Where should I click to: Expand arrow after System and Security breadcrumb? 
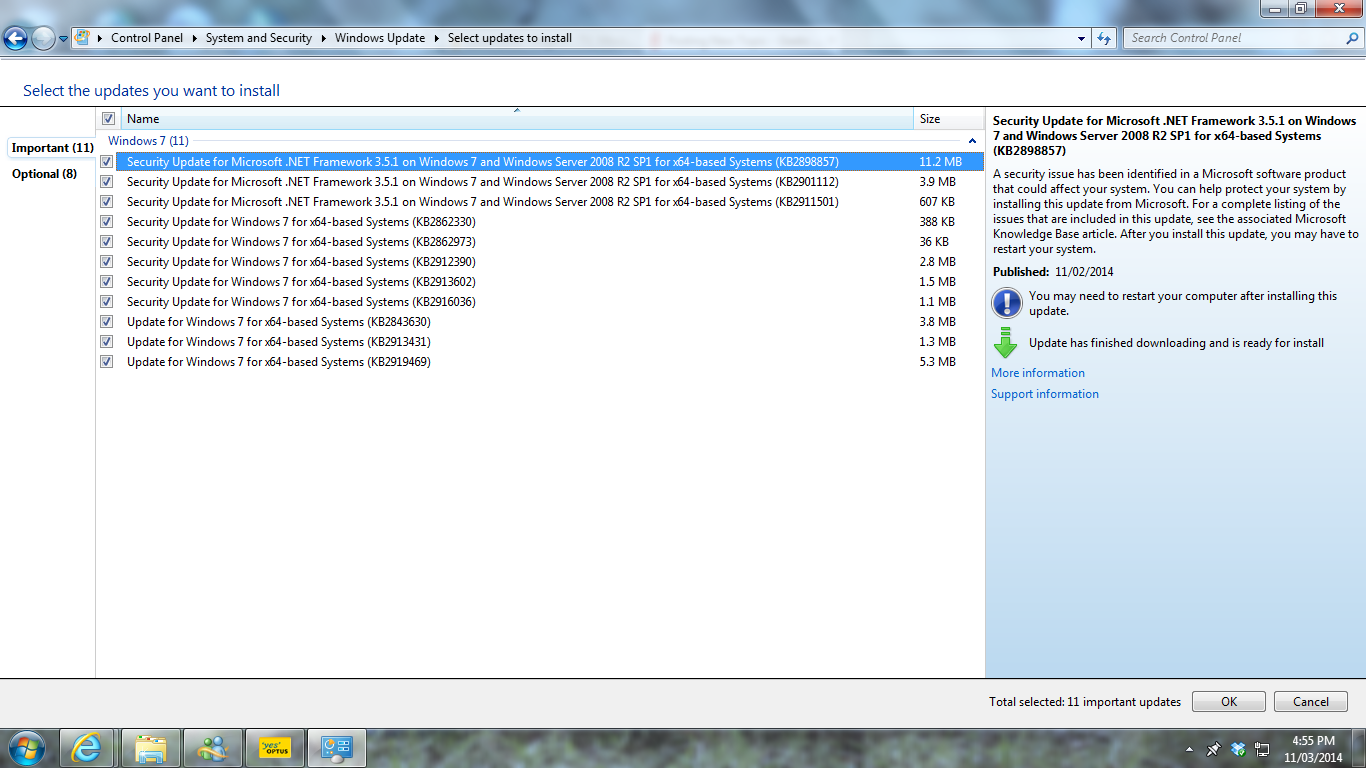click(x=324, y=38)
